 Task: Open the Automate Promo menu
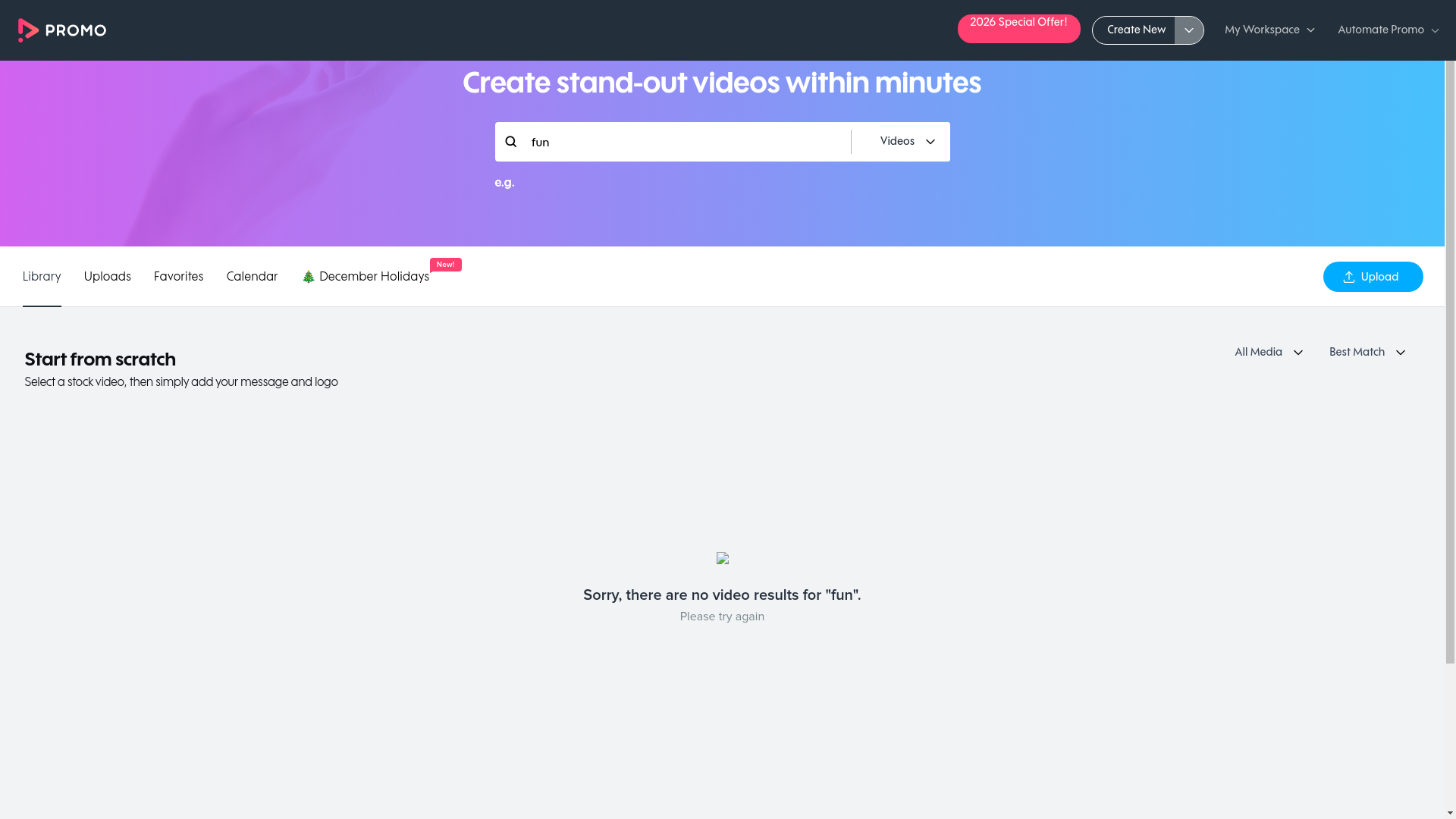click(1388, 30)
